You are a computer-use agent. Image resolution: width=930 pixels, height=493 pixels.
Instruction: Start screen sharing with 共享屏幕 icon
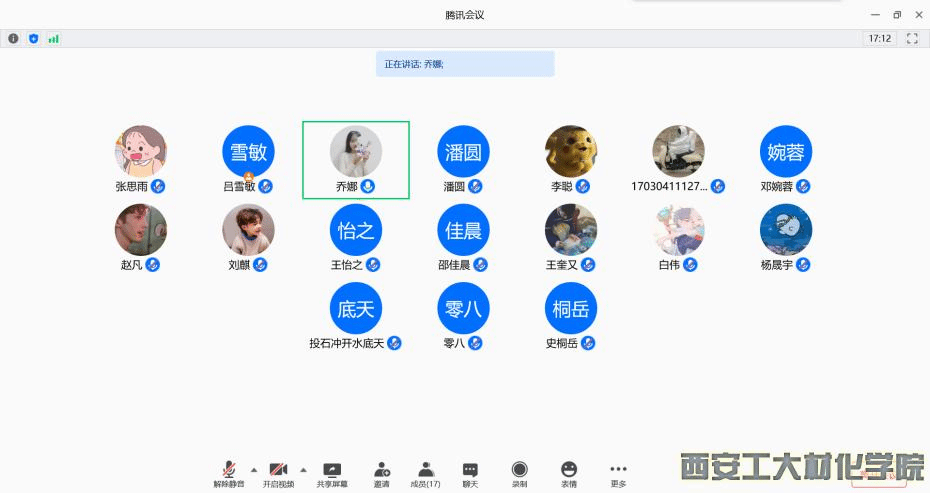(x=332, y=472)
